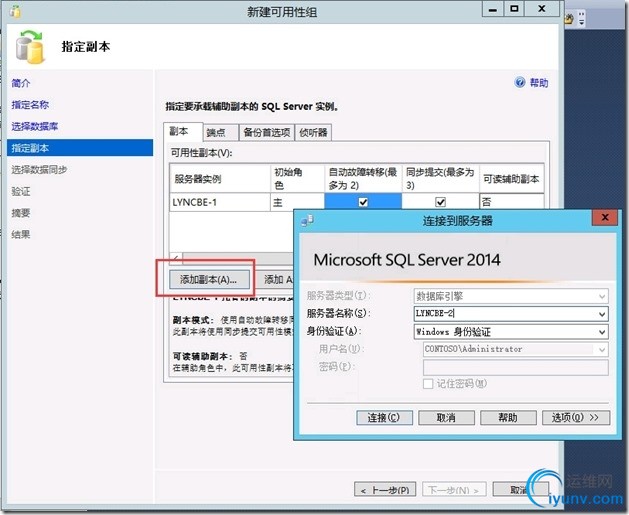Click the 初始角色 column header
The height and width of the screenshot is (515, 629).
[x=297, y=178]
